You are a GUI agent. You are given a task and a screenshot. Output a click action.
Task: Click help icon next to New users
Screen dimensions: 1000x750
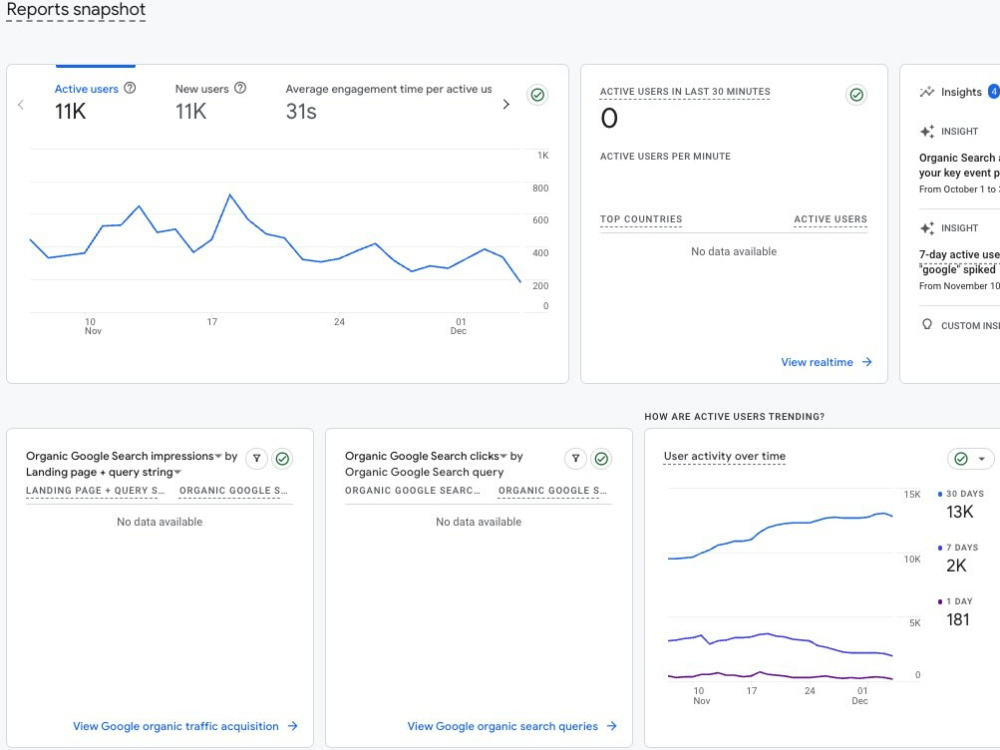point(240,88)
